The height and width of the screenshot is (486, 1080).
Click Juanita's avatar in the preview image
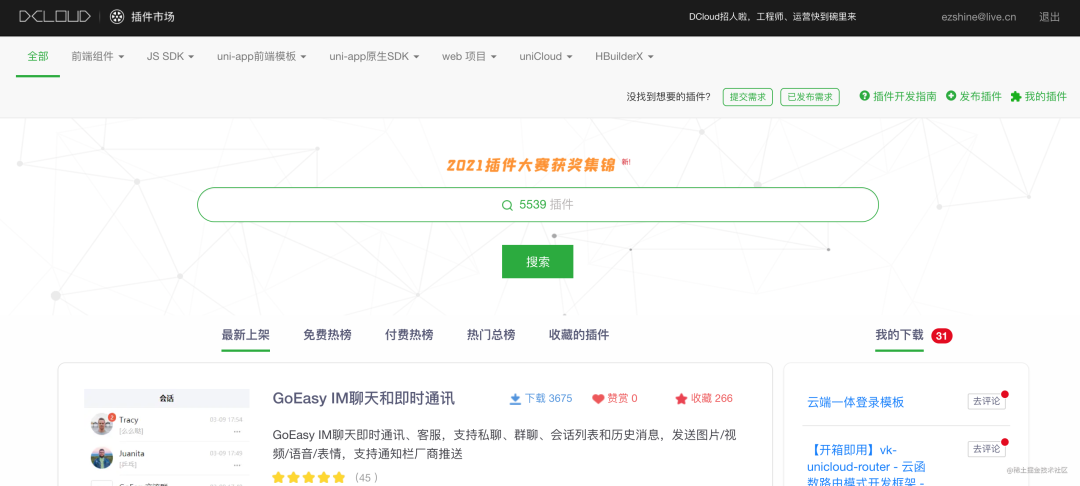point(102,458)
